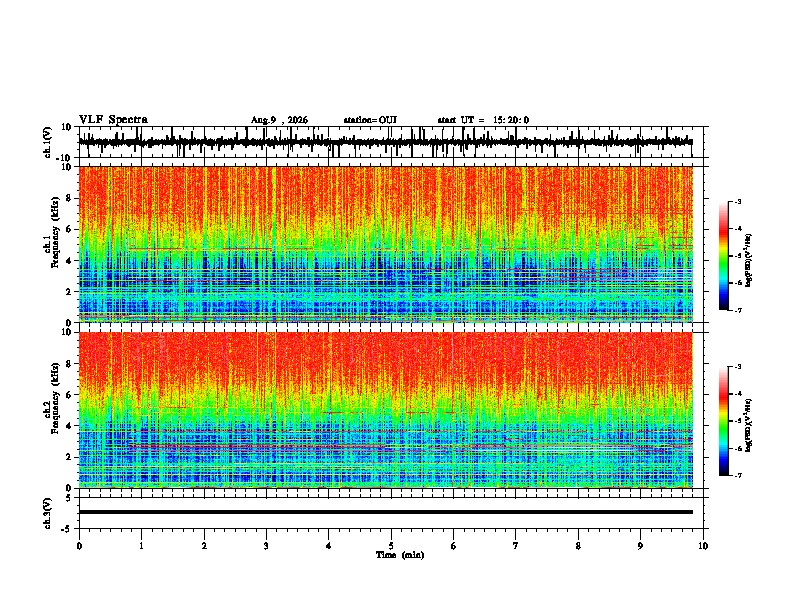Screen dimensions: 792x612
Task: Click time axis tick label "9"
Action: click(640, 546)
